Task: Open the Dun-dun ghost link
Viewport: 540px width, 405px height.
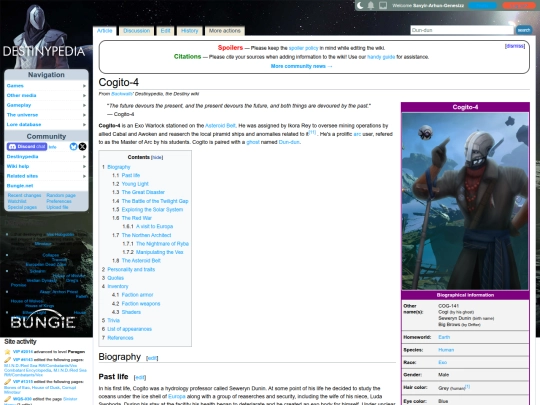Action: [289, 142]
